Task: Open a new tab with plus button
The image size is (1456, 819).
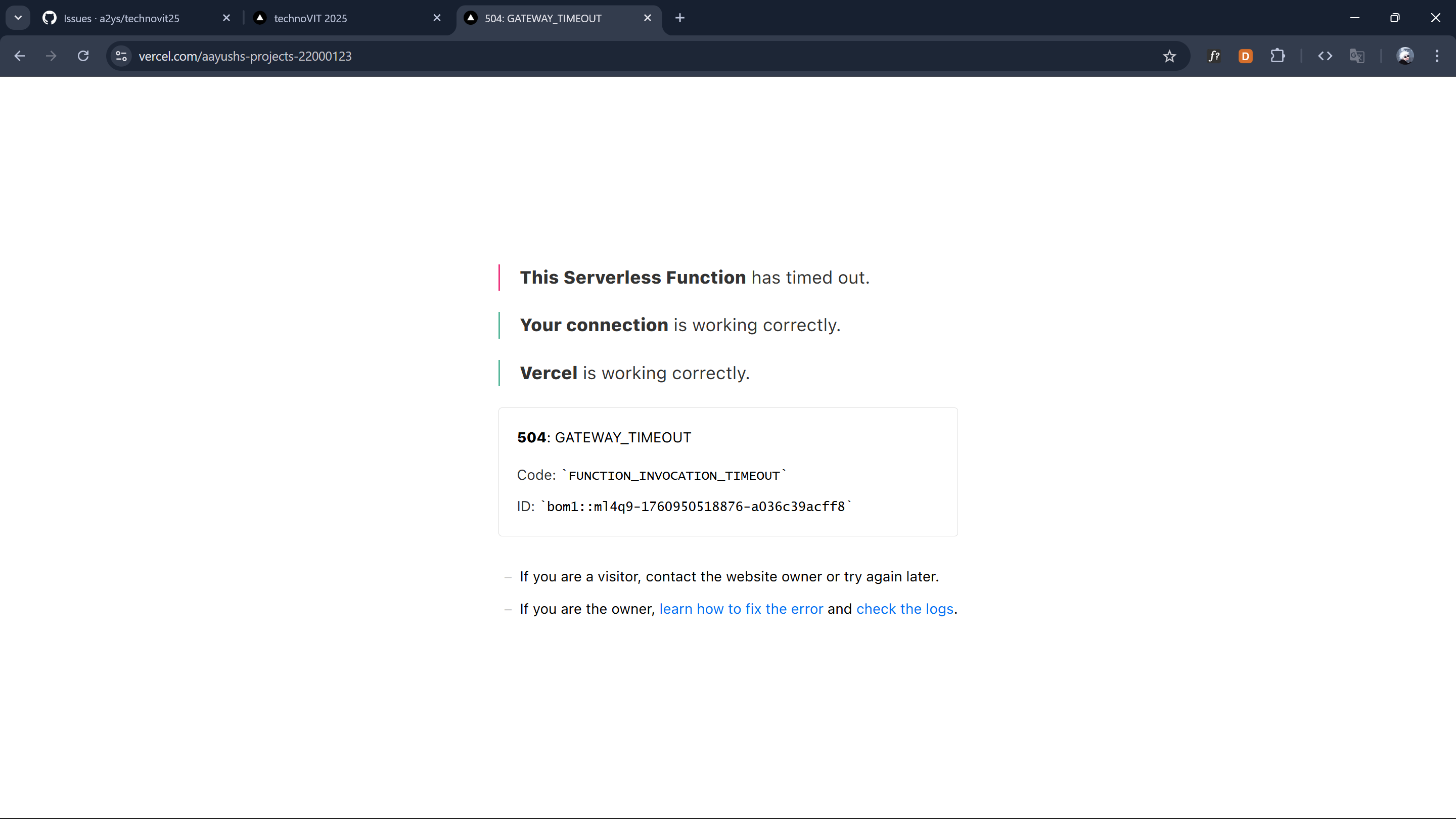Action: point(680,18)
